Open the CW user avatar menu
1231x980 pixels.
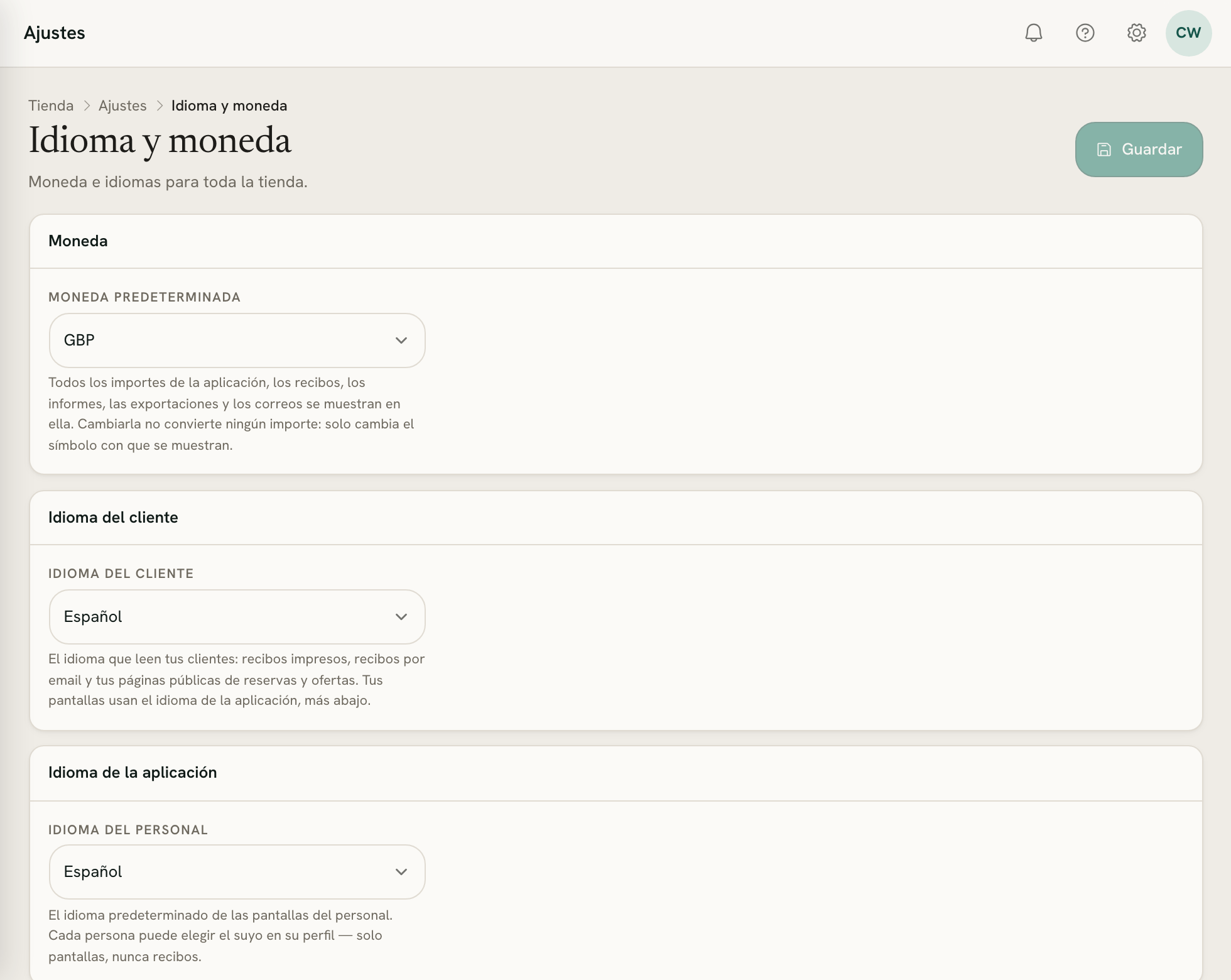[1188, 33]
